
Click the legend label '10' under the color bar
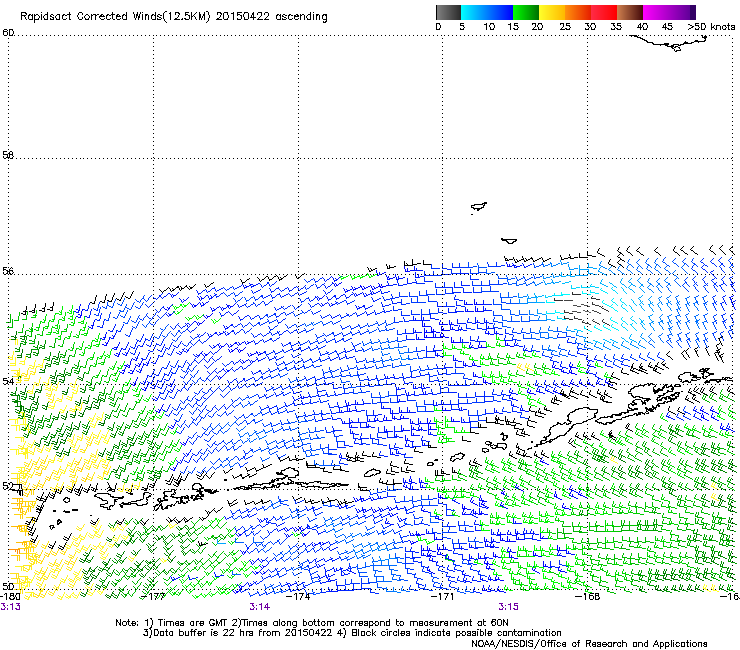(489, 27)
